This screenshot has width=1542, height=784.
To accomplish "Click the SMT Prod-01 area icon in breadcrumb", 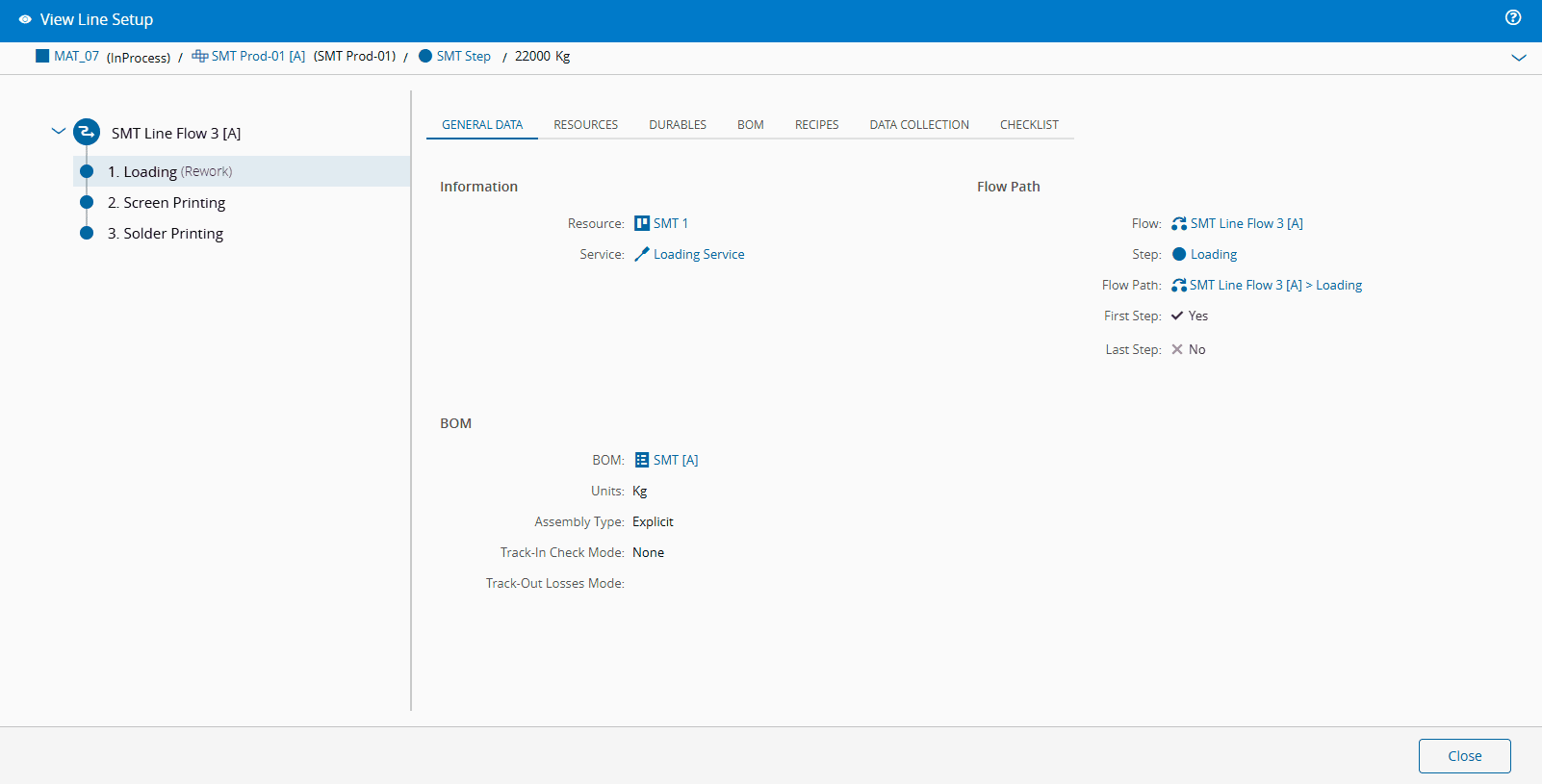I will click(200, 56).
